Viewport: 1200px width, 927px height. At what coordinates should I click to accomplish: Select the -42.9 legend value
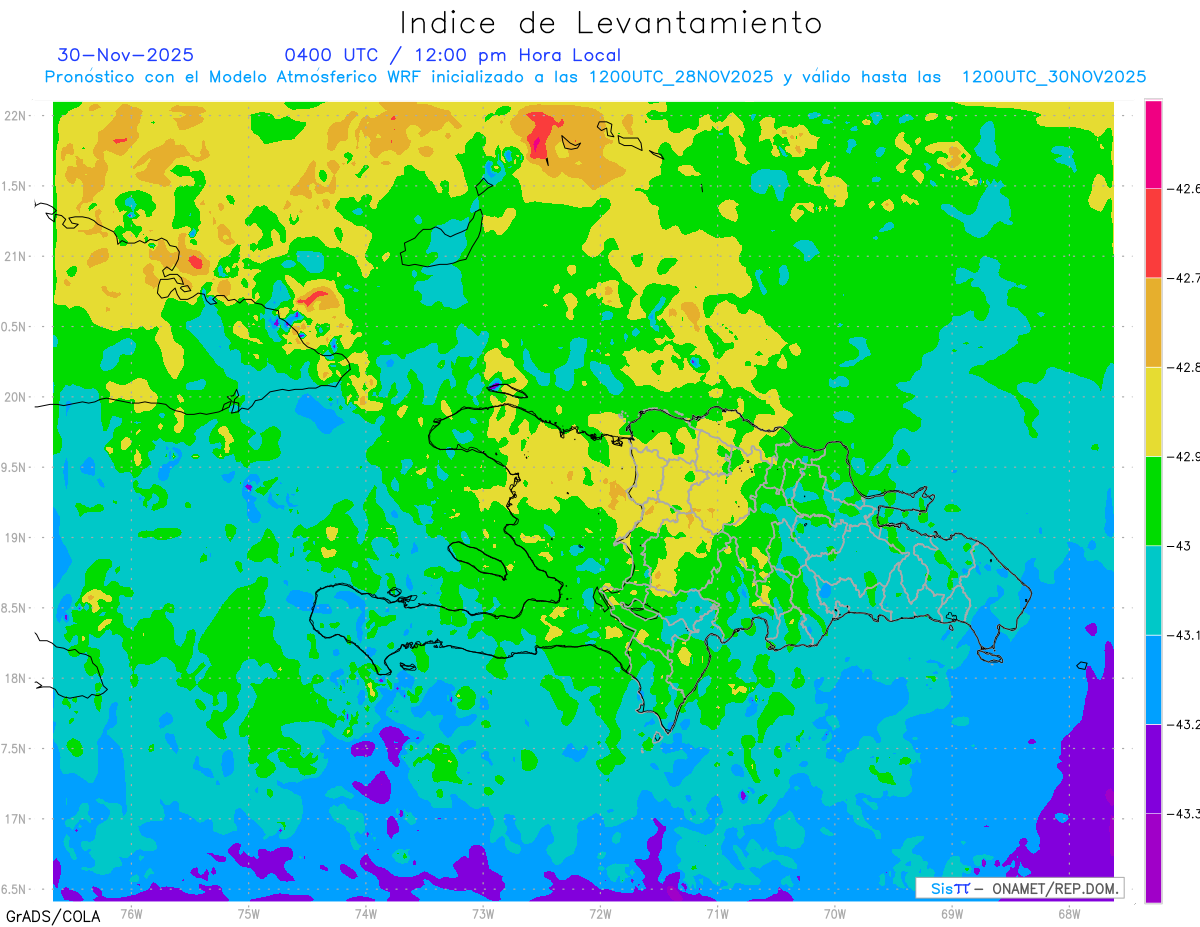tap(1185, 456)
